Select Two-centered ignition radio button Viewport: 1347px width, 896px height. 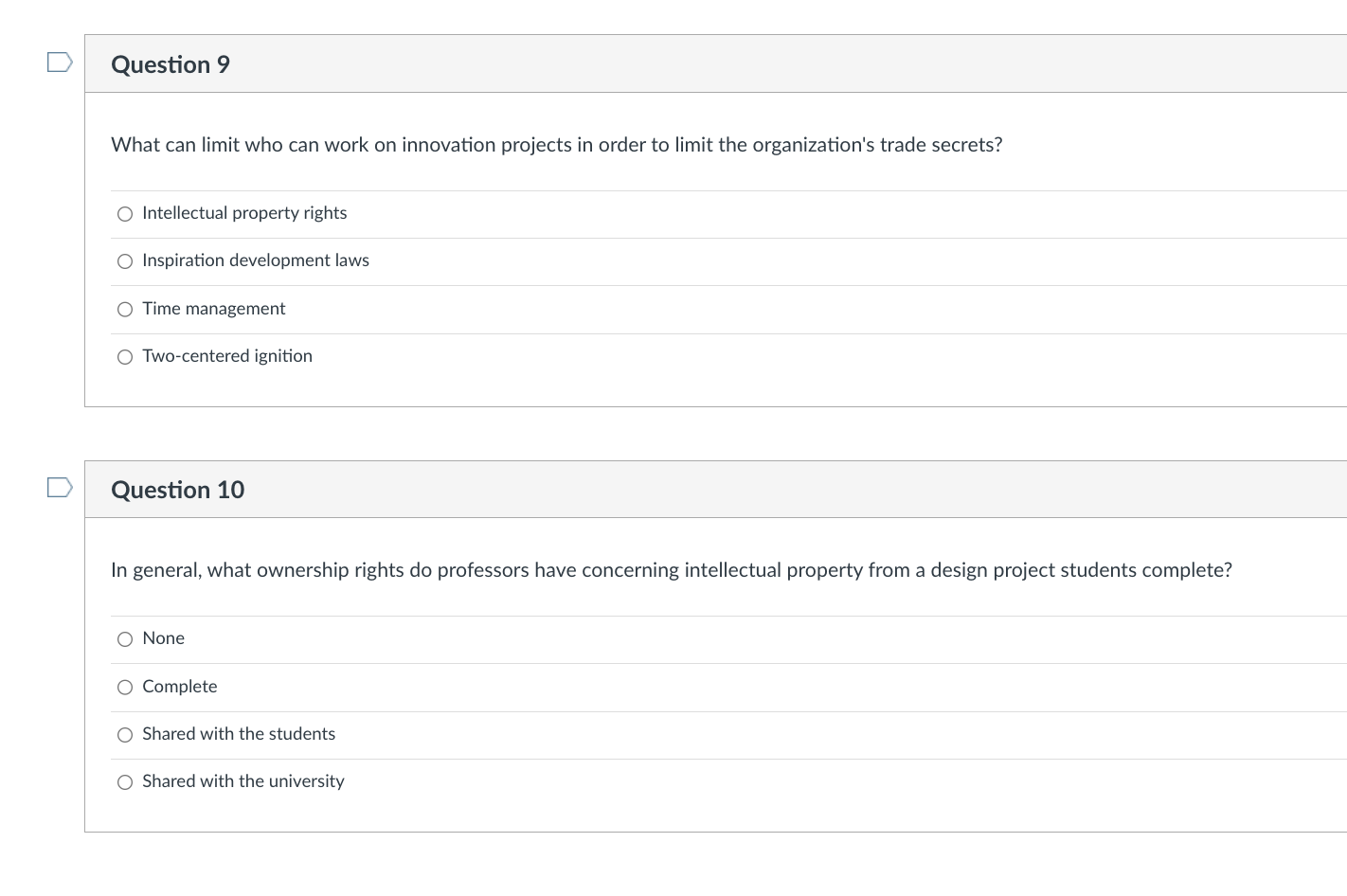point(125,357)
